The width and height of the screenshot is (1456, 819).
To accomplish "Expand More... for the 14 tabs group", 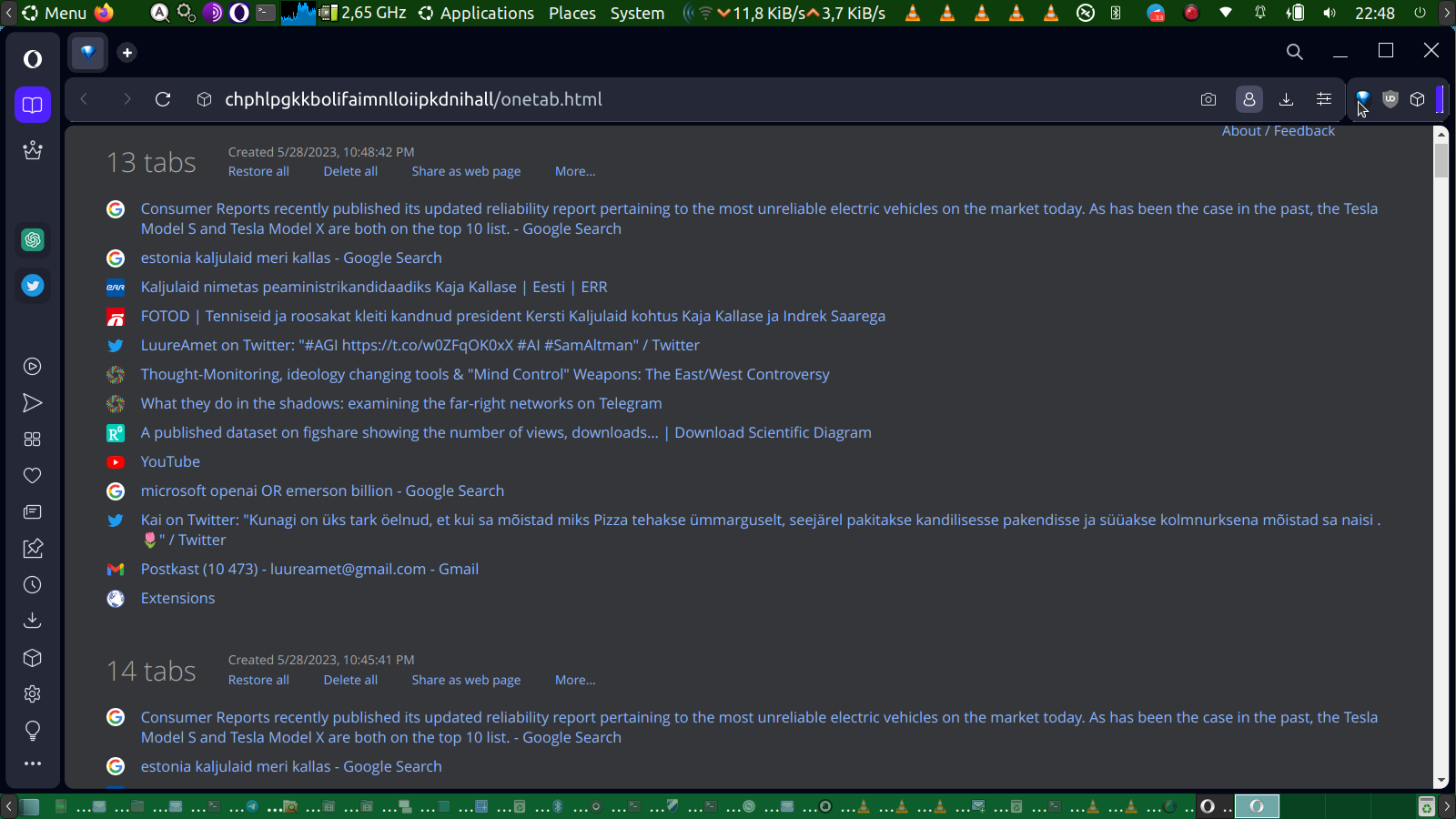I will click(575, 680).
